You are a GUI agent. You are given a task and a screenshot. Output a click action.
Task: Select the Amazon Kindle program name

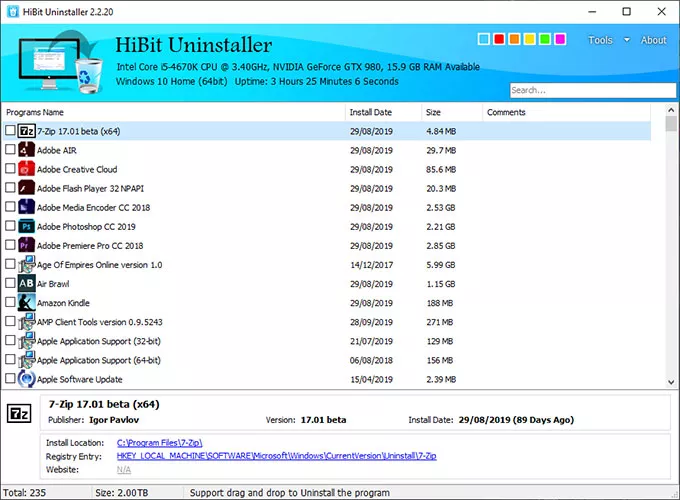63,303
